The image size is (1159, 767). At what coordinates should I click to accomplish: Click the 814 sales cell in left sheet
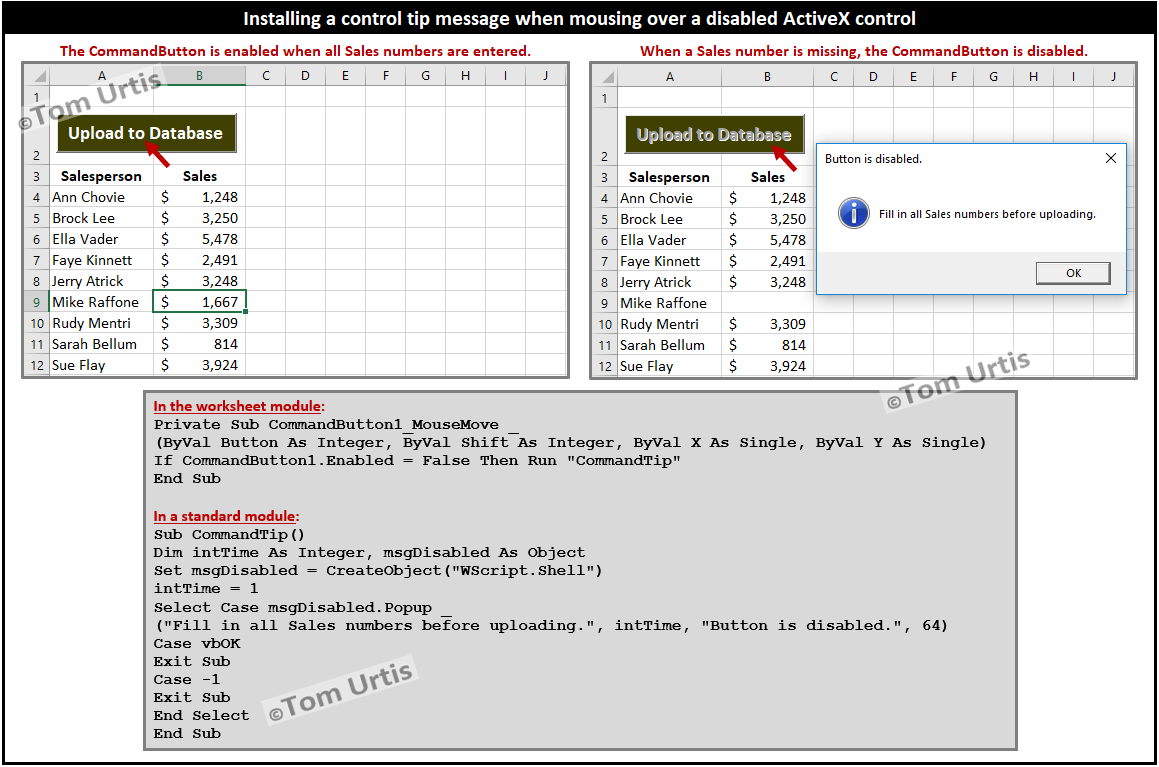coord(200,344)
